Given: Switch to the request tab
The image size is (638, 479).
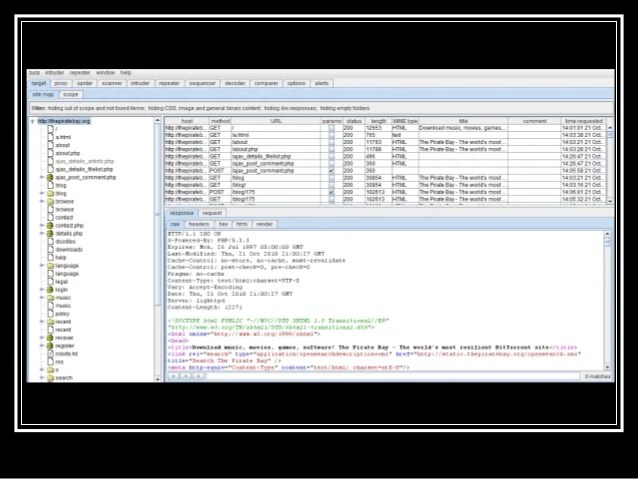Looking at the screenshot, I should 212,213.
